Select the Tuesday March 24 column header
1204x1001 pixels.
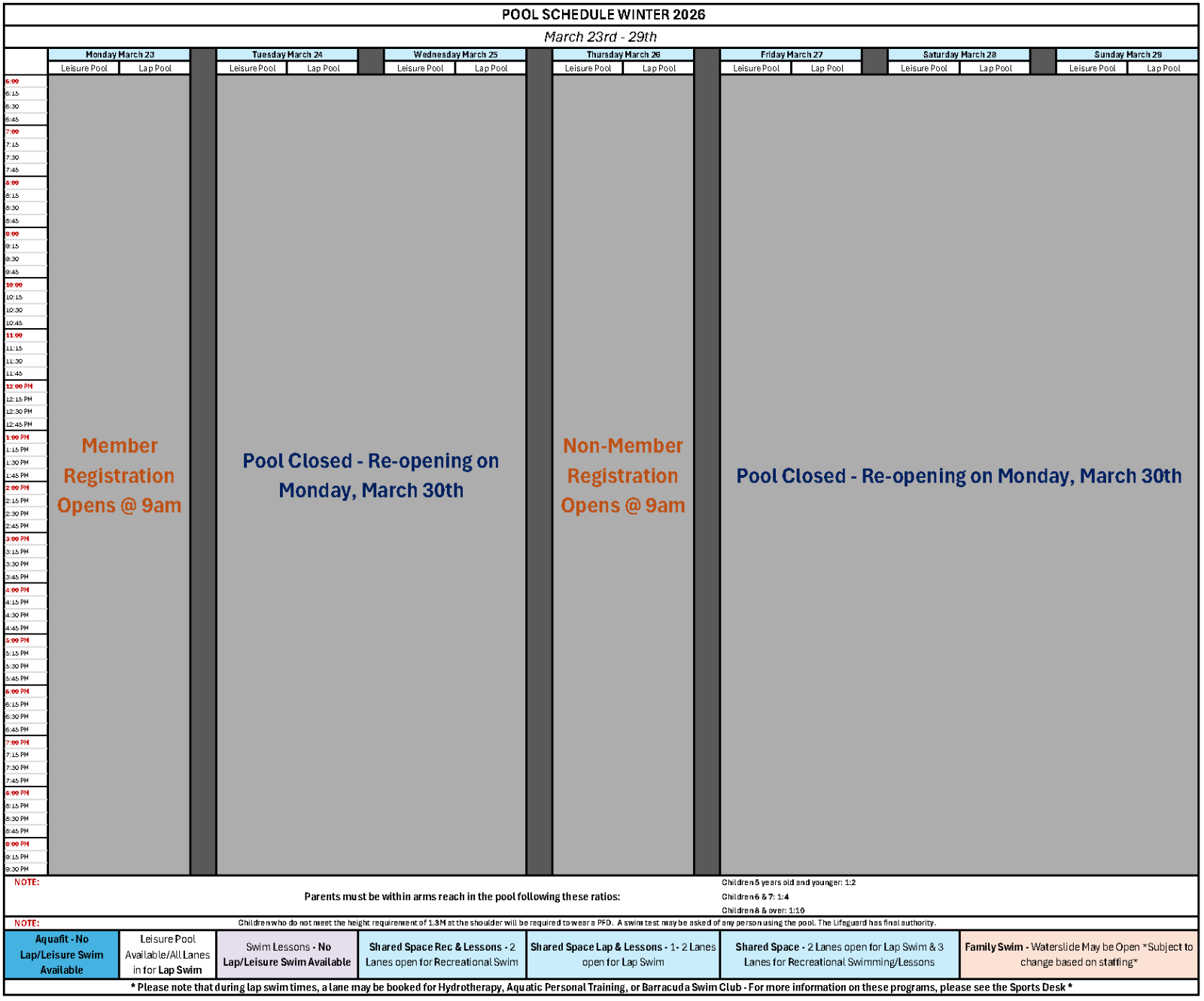[x=287, y=54]
